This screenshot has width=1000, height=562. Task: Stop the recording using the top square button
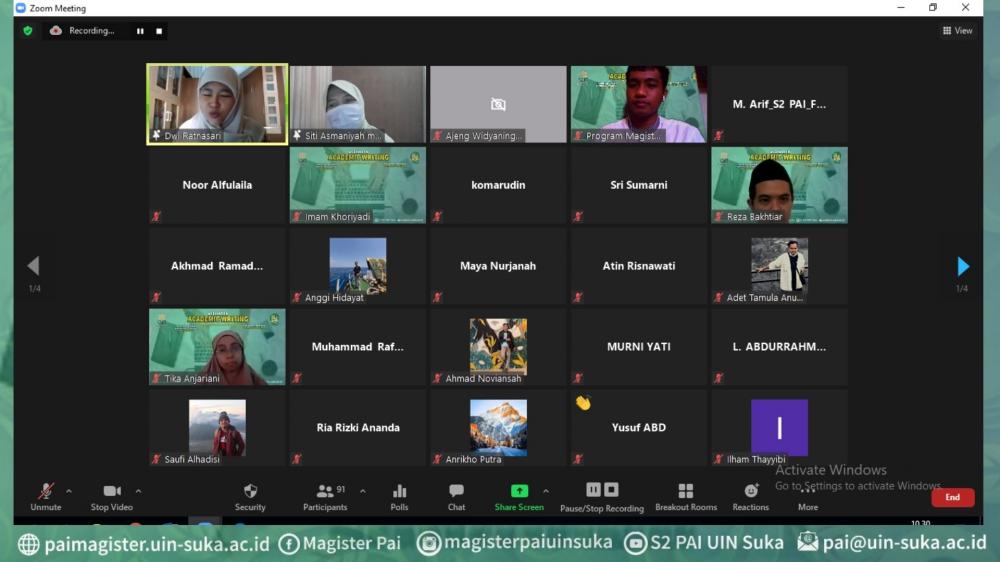[x=158, y=31]
